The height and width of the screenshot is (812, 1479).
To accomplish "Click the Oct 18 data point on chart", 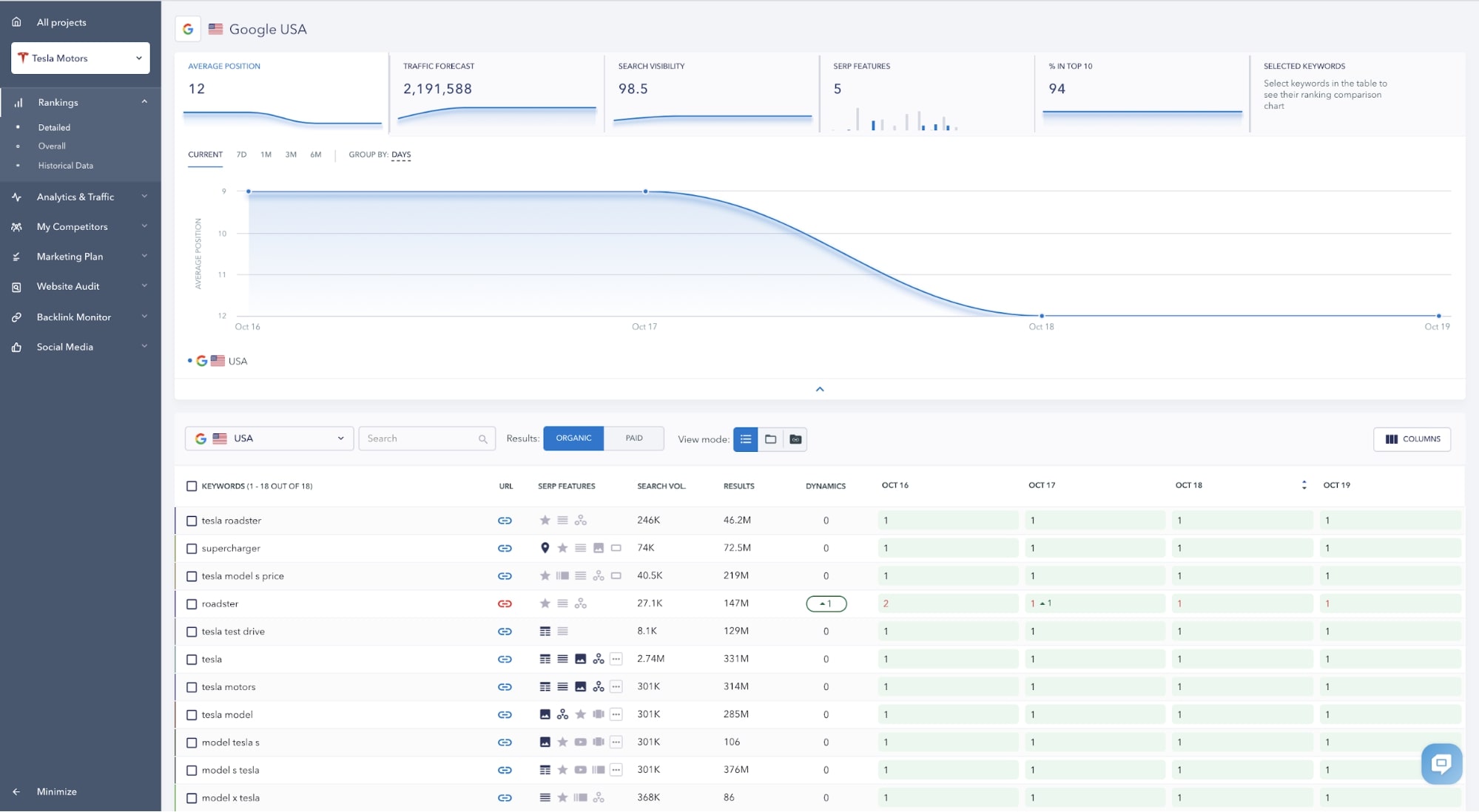I will (1042, 316).
